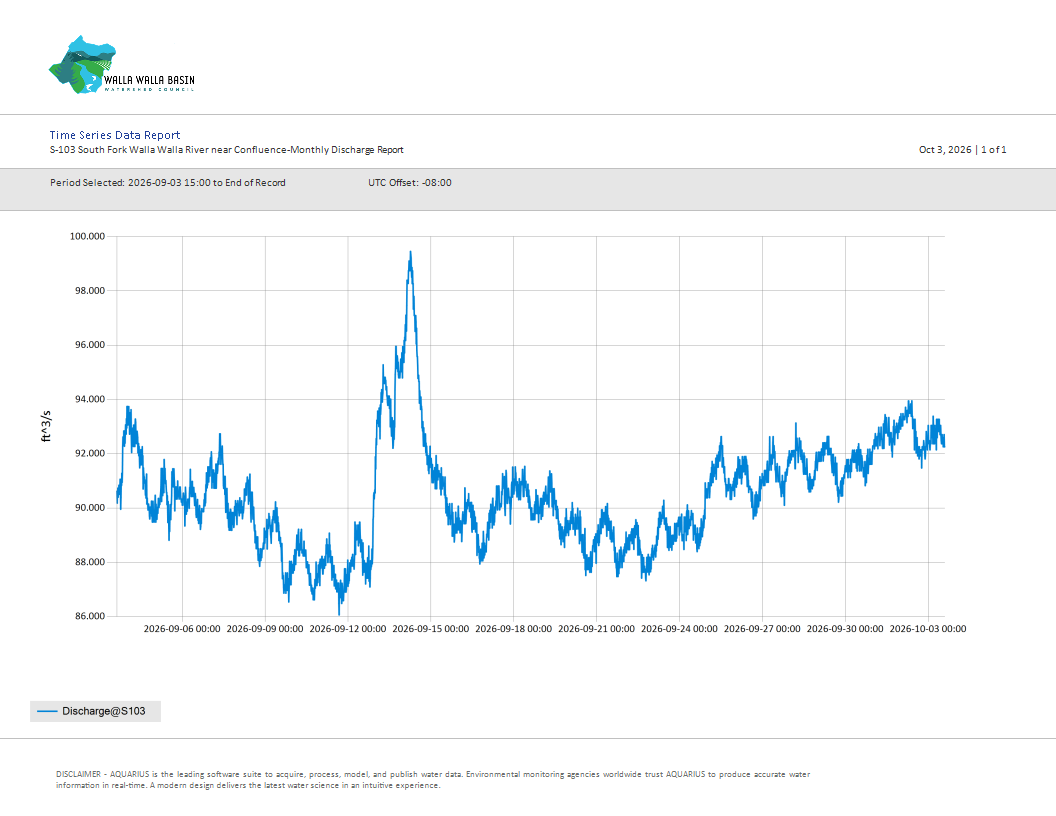Click the 96.000 y-axis label
Viewport: 1056px width, 816px height.
(x=90, y=345)
